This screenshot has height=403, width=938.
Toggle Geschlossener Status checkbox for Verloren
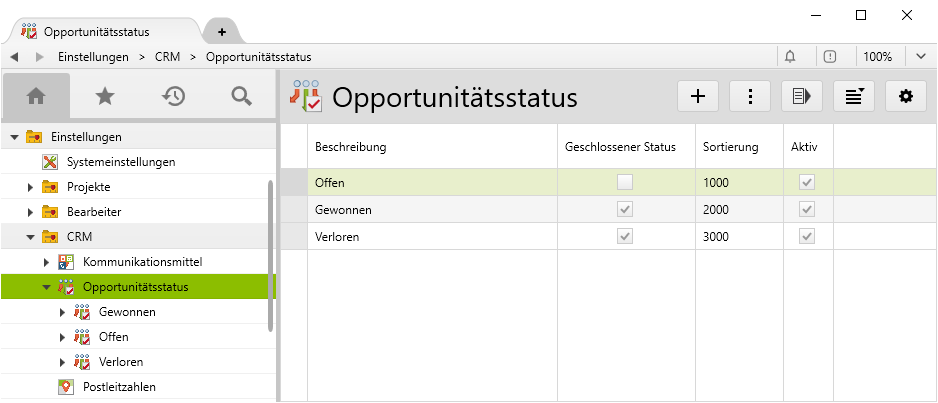click(625, 237)
